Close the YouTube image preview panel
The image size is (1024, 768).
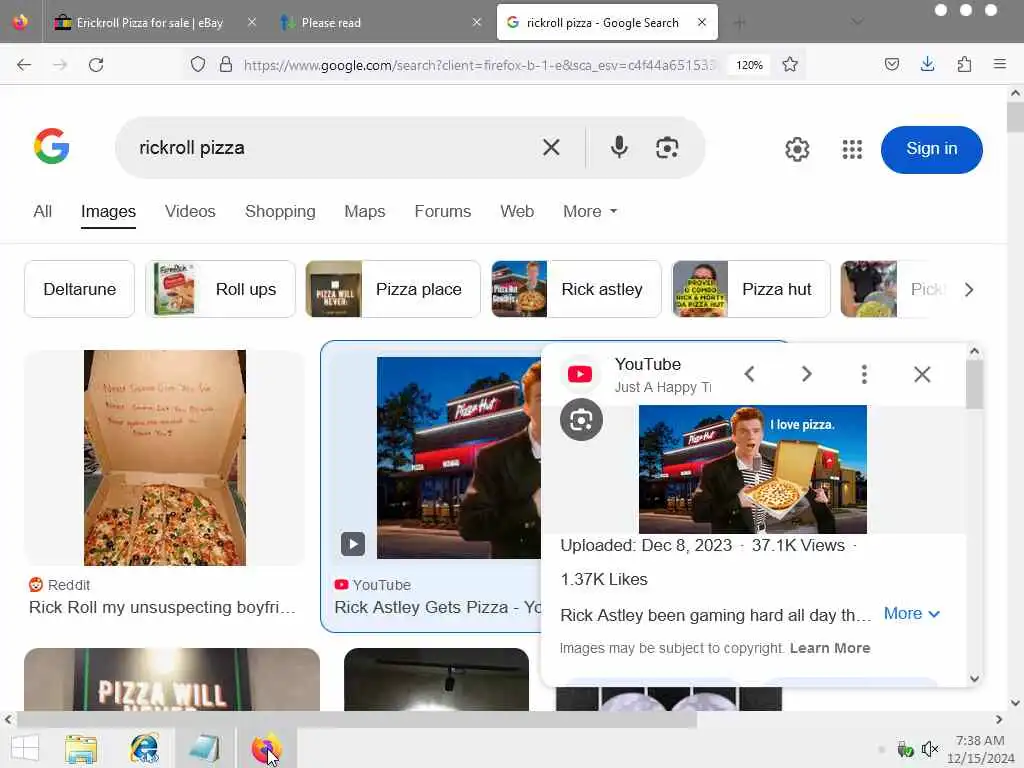(x=922, y=374)
